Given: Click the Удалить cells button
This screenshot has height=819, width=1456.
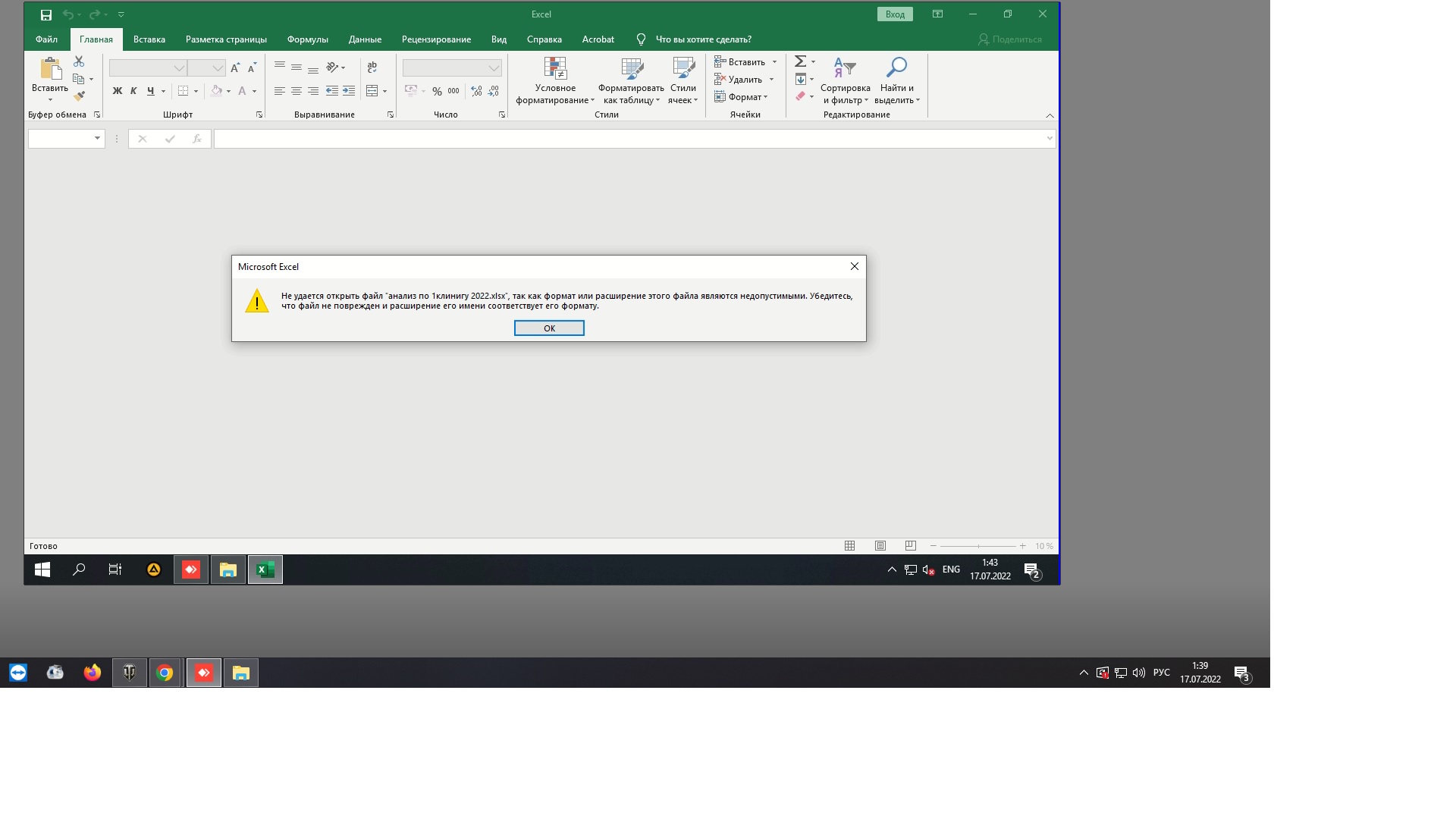Looking at the screenshot, I should pos(739,80).
